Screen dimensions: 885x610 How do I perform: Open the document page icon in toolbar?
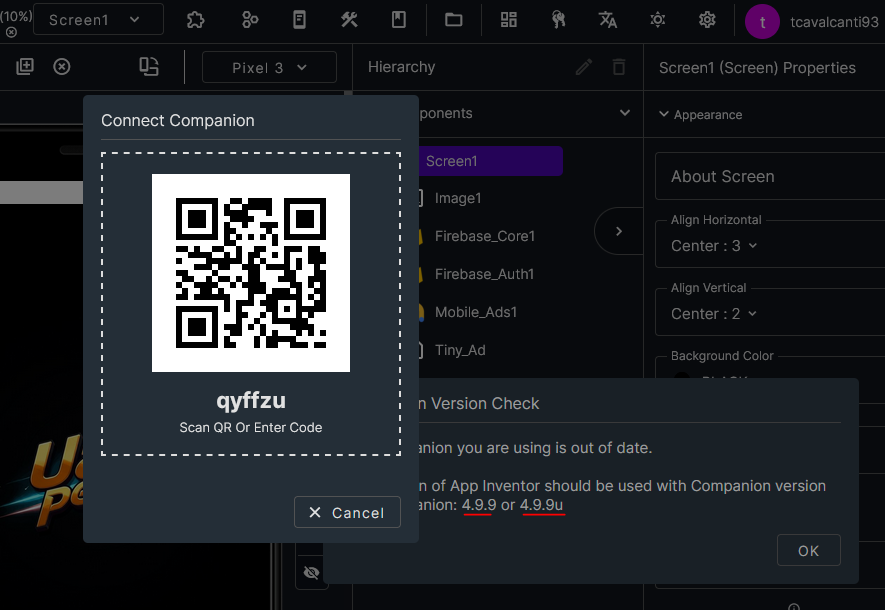point(300,20)
